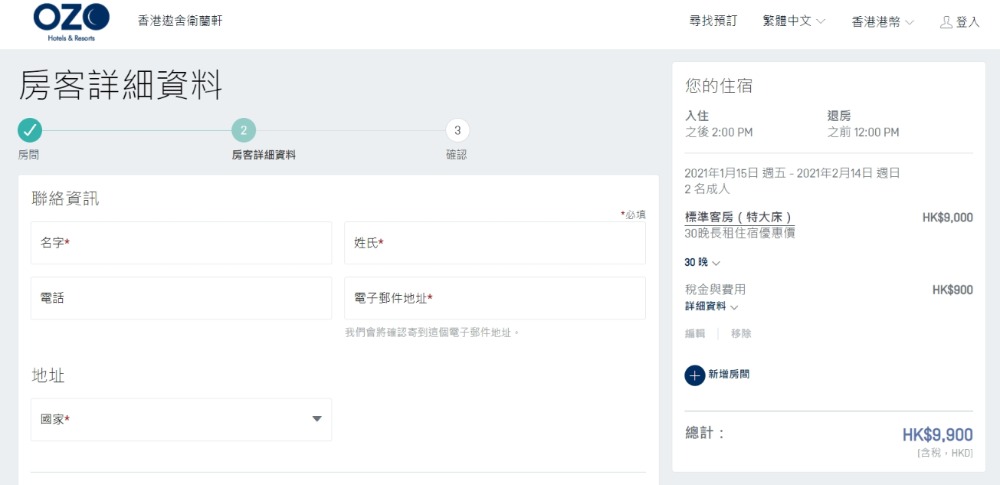
Task: Click the 標準客房 (特大床) room link
Action: [744, 217]
